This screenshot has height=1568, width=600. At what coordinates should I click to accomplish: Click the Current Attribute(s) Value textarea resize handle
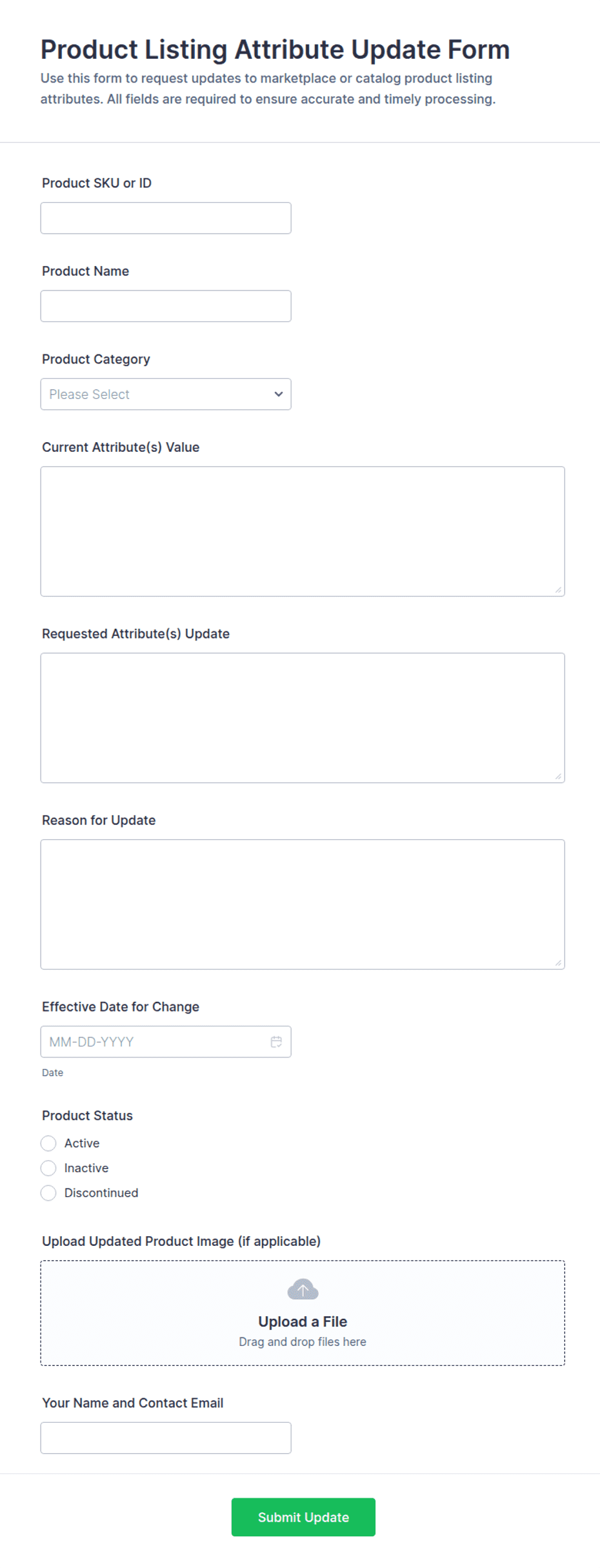pos(558,589)
